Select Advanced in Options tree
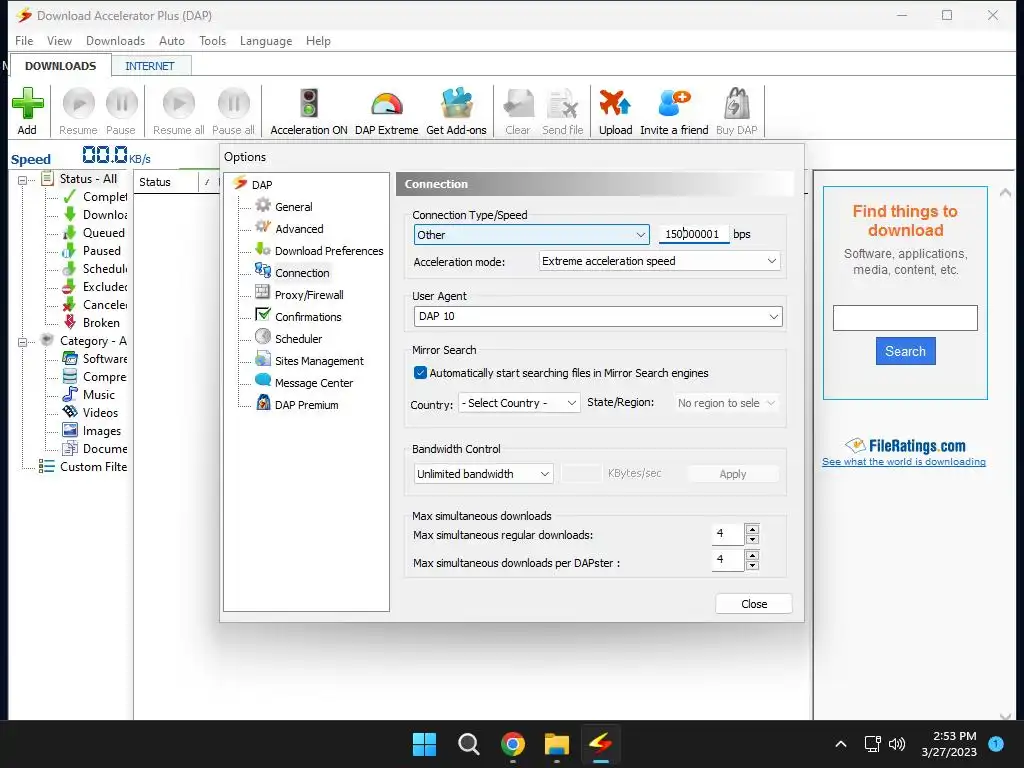1024x768 pixels. click(x=299, y=229)
